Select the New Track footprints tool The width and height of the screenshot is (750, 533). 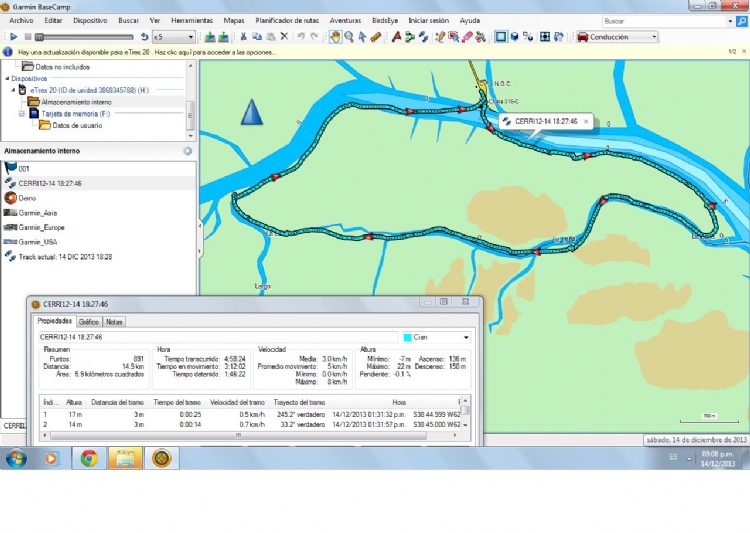click(423, 37)
